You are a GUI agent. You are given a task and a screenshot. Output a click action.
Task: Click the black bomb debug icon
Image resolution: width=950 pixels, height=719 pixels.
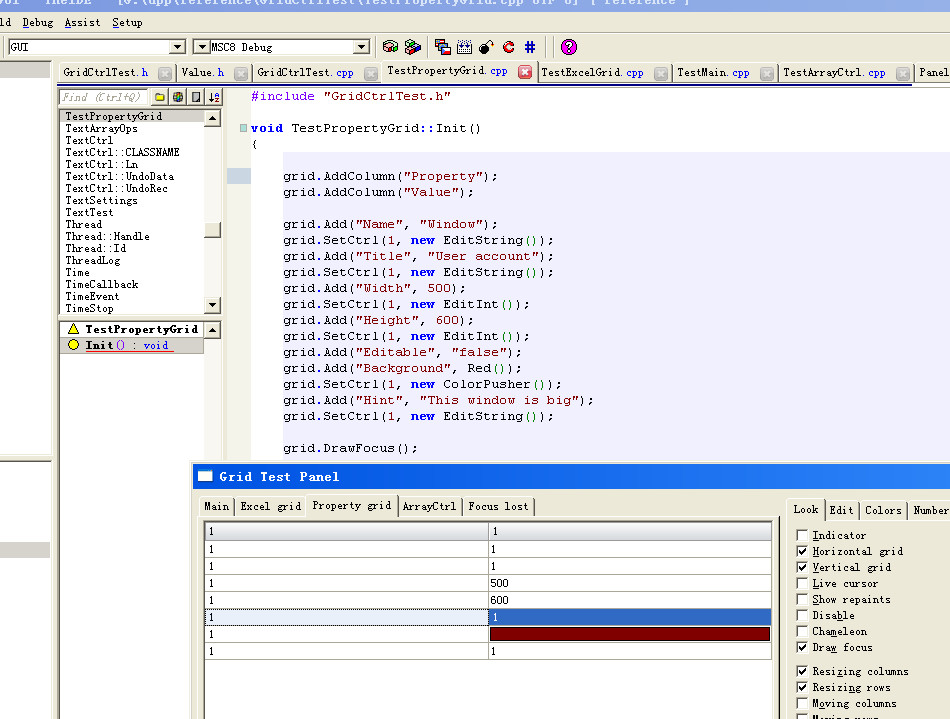tap(486, 47)
